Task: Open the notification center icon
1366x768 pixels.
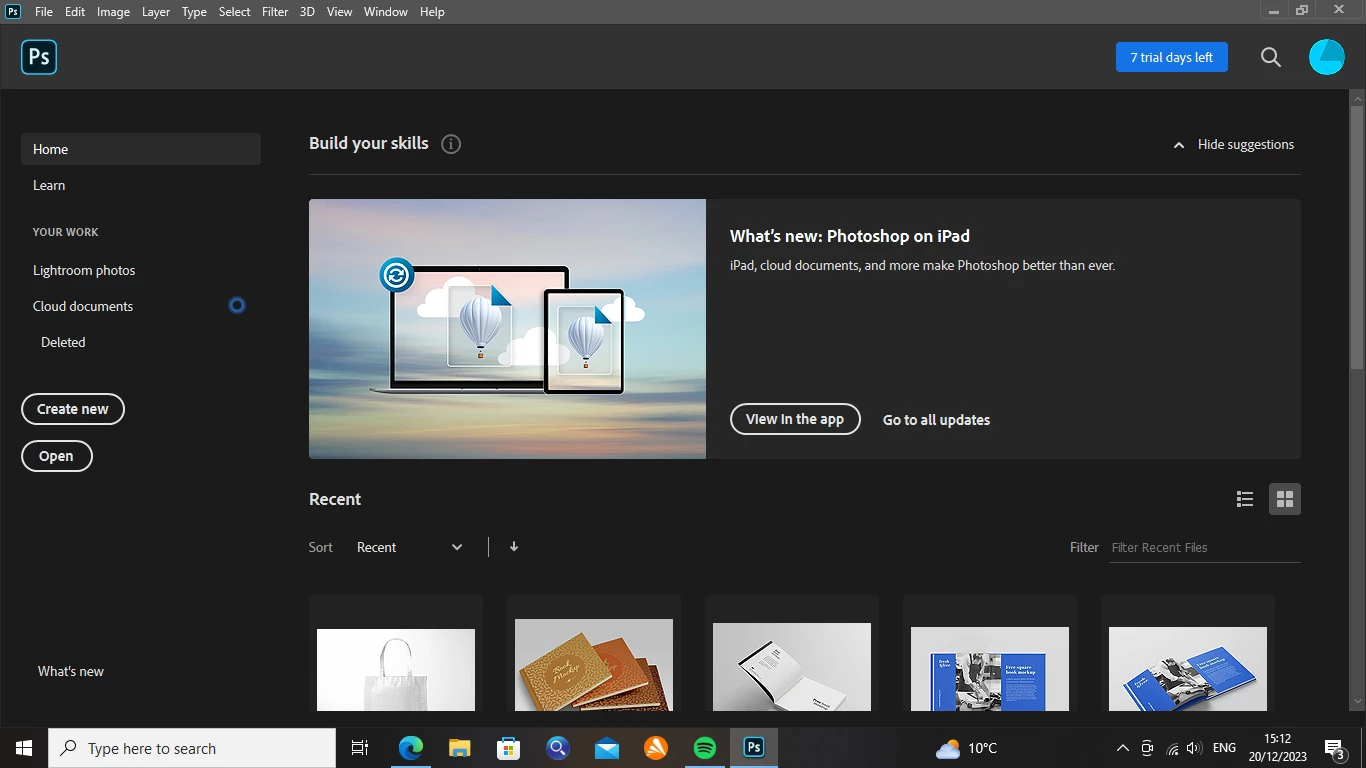Action: coord(1334,749)
